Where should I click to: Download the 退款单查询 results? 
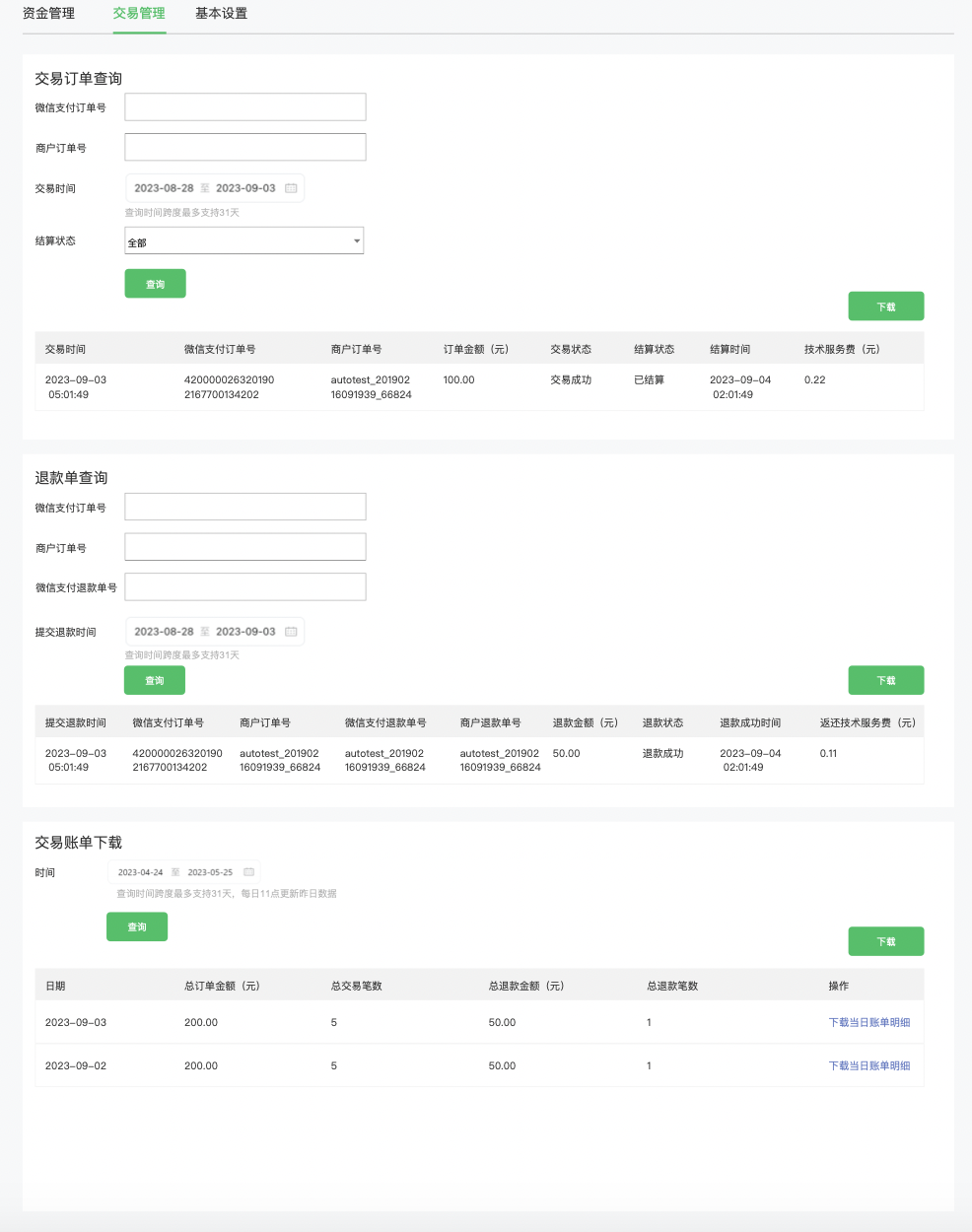(x=885, y=680)
